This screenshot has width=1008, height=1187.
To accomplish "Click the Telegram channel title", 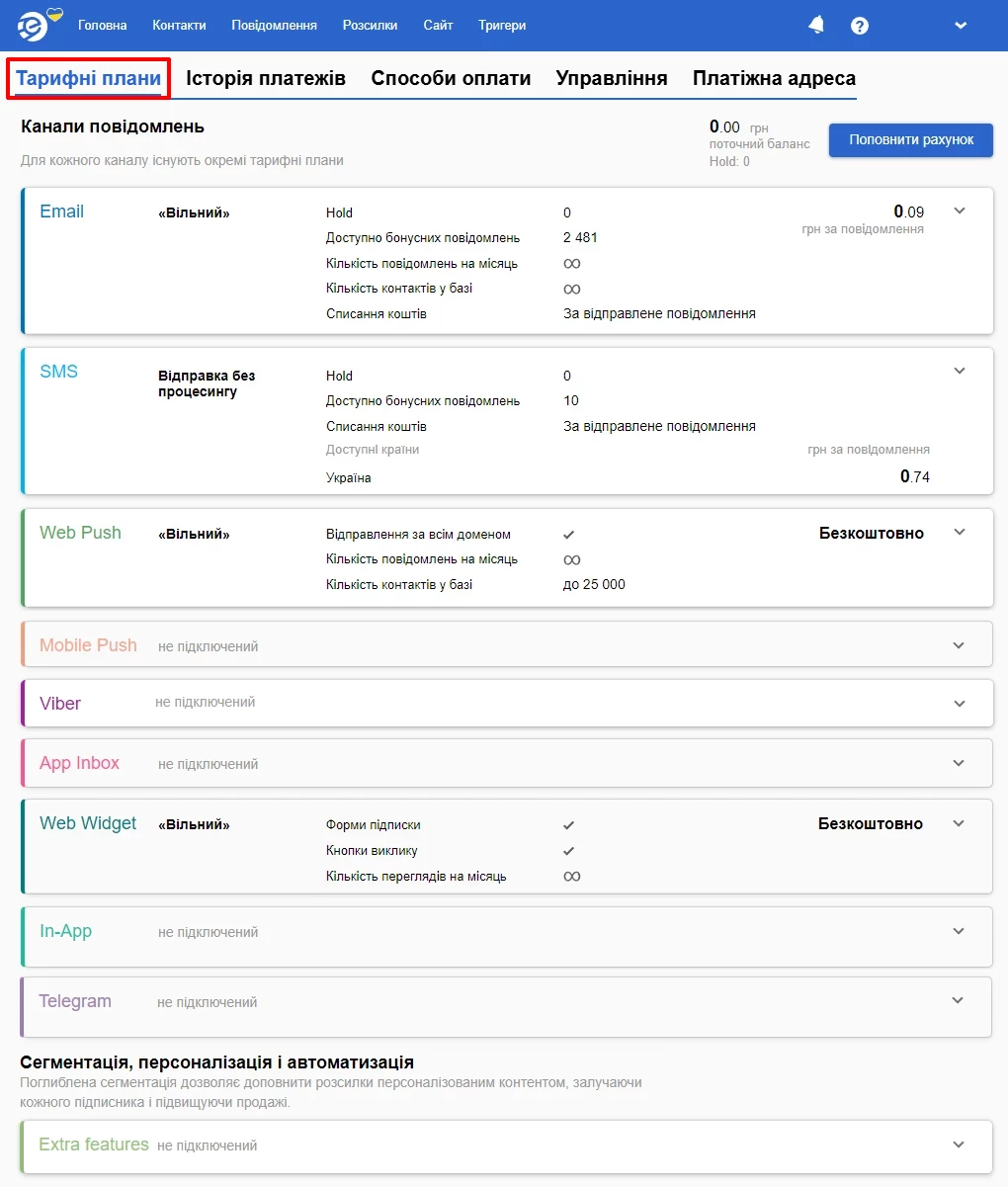I will 75,1001.
